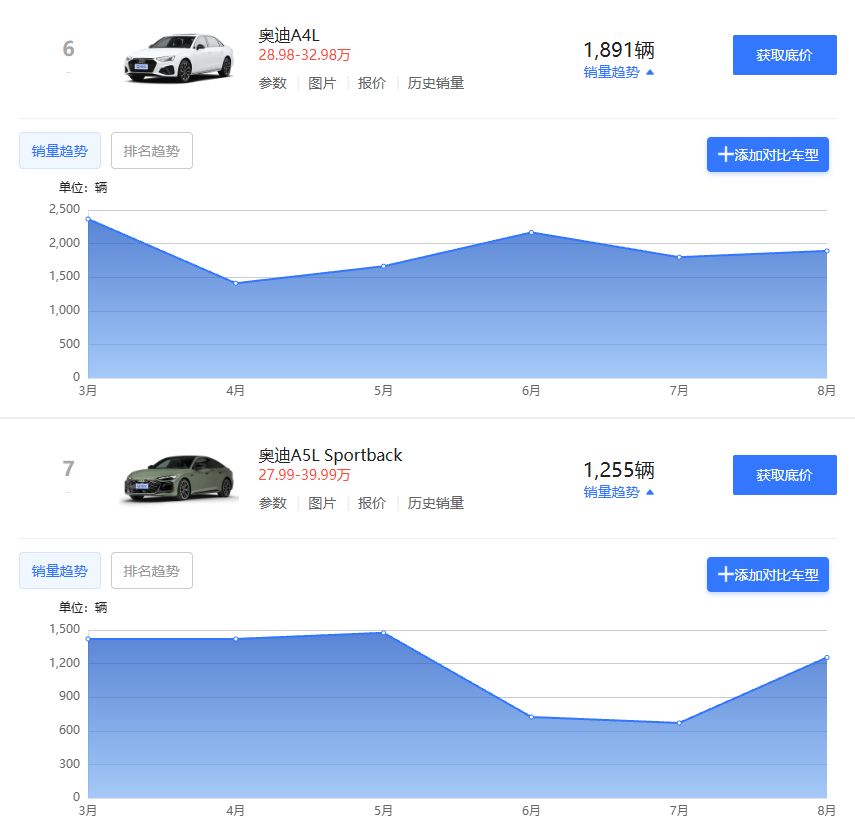Click 添加对比车型 button in 奥迪A5L Sportback section
The height and width of the screenshot is (834, 855).
point(768,574)
